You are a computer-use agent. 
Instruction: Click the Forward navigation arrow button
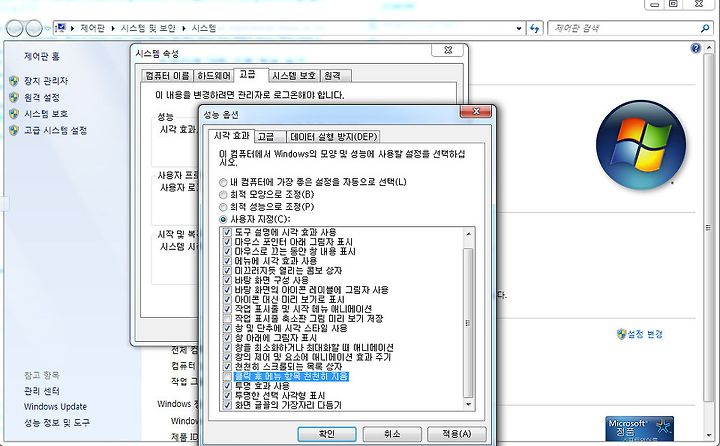pos(34,28)
